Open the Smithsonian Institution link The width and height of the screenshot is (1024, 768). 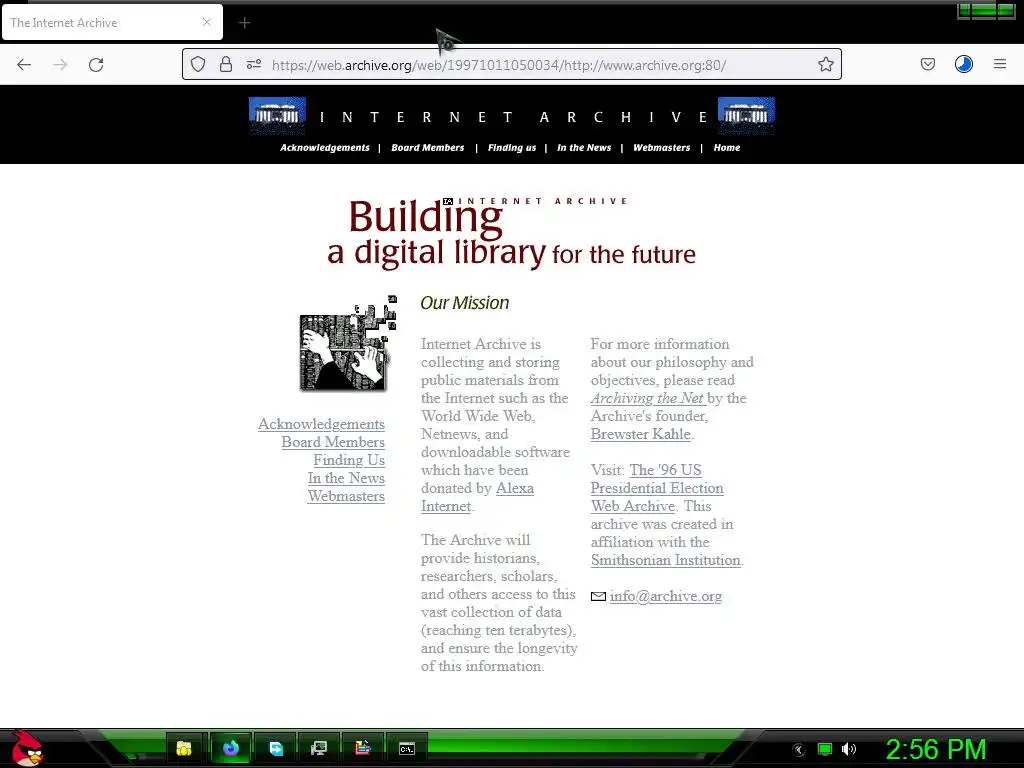click(665, 560)
